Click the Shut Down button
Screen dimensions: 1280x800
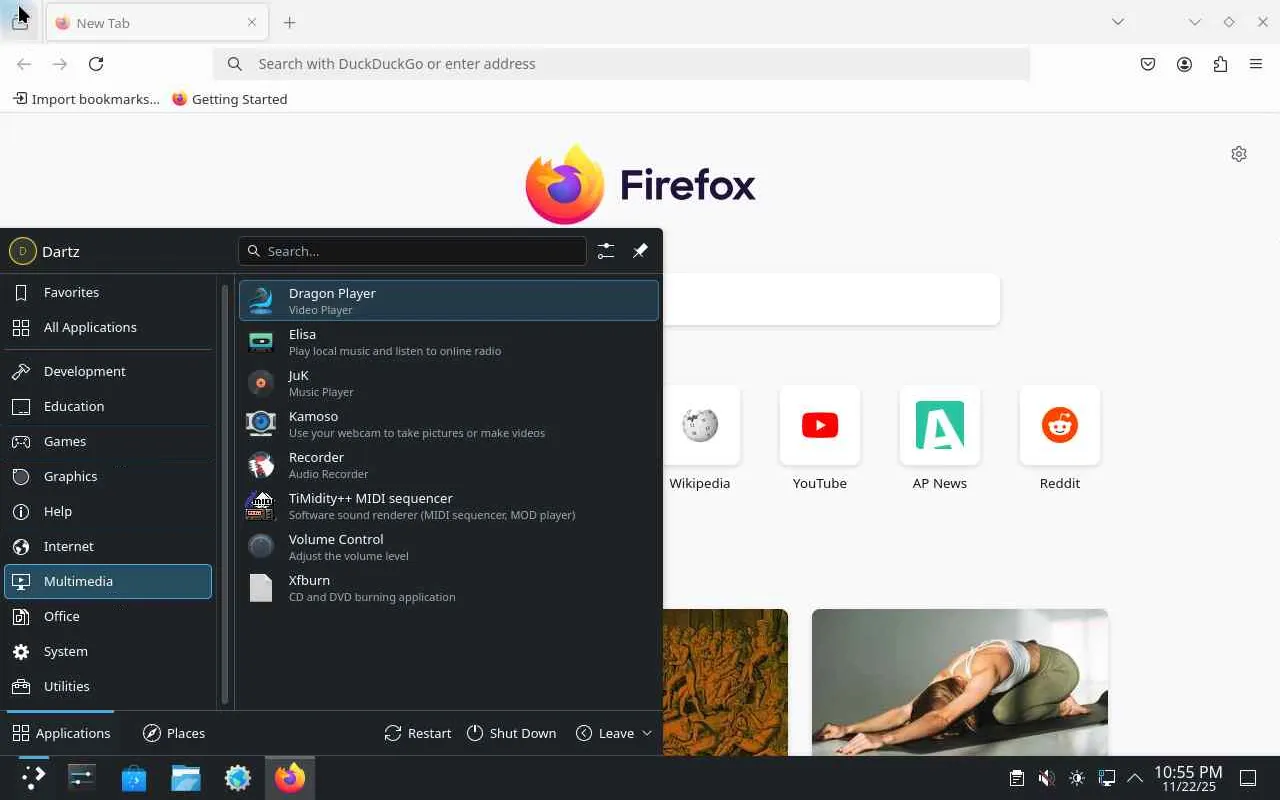[511, 733]
